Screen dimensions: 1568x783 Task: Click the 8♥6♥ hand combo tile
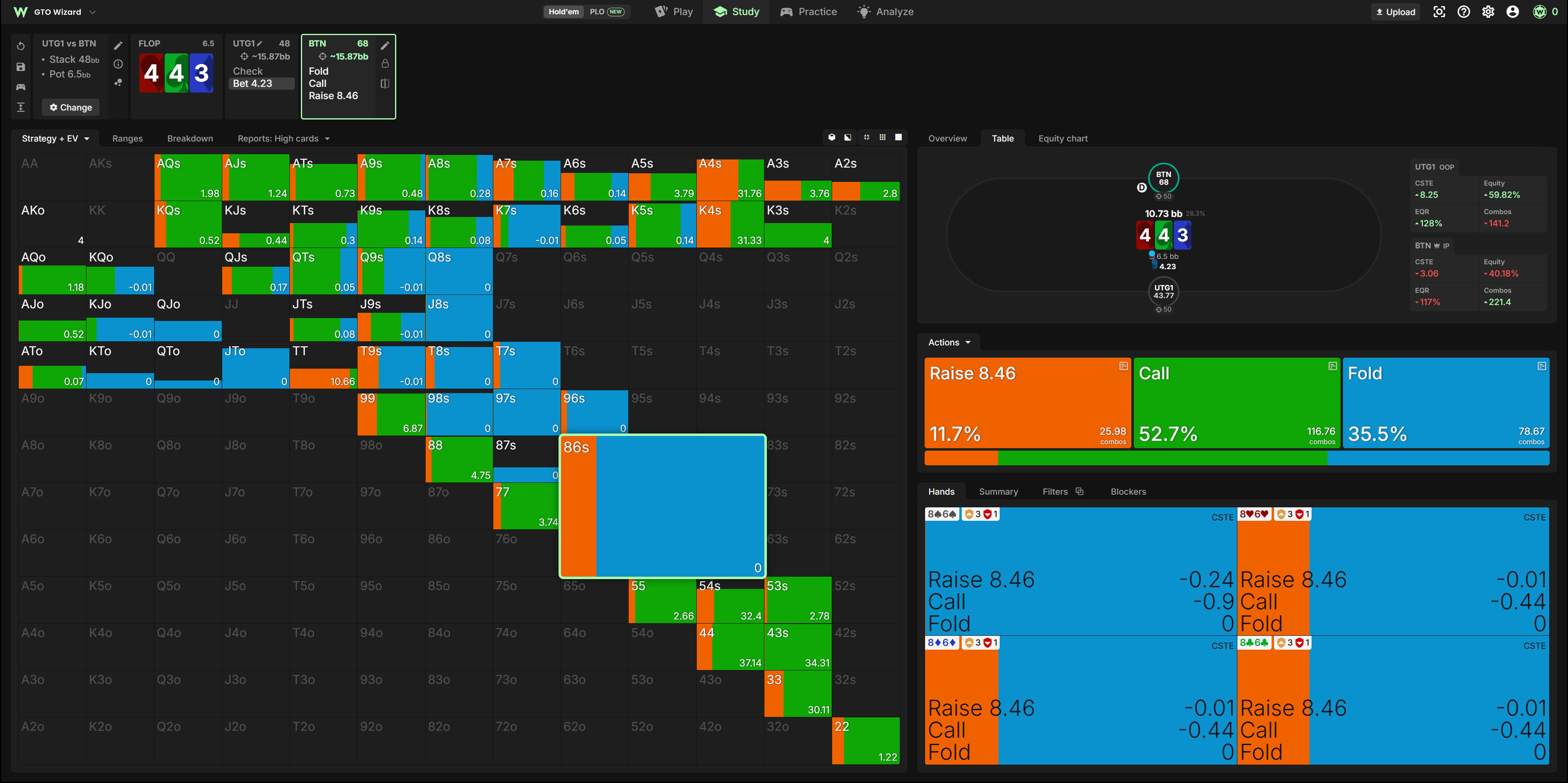pyautogui.click(x=1394, y=571)
